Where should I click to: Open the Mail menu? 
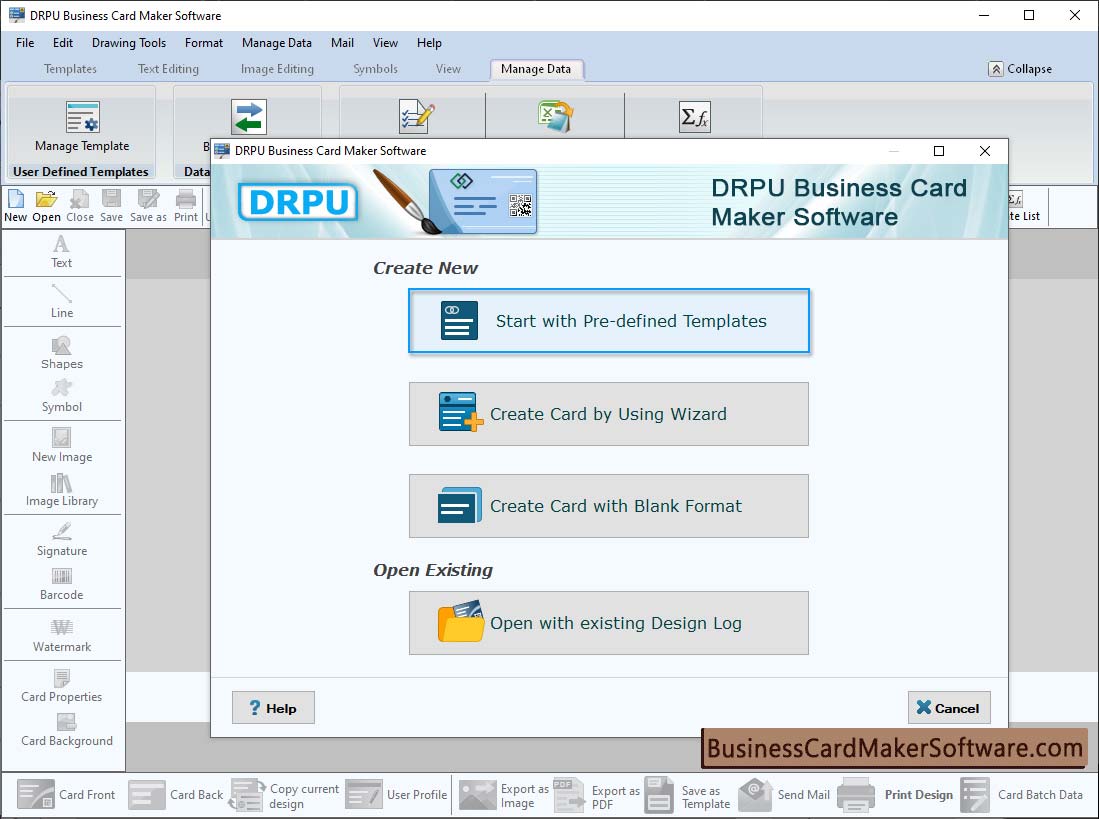pos(342,43)
